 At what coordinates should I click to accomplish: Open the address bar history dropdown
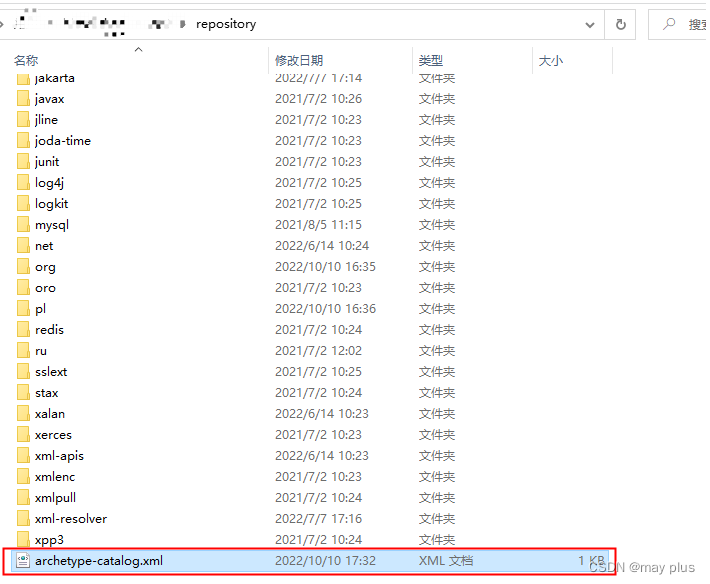click(590, 25)
